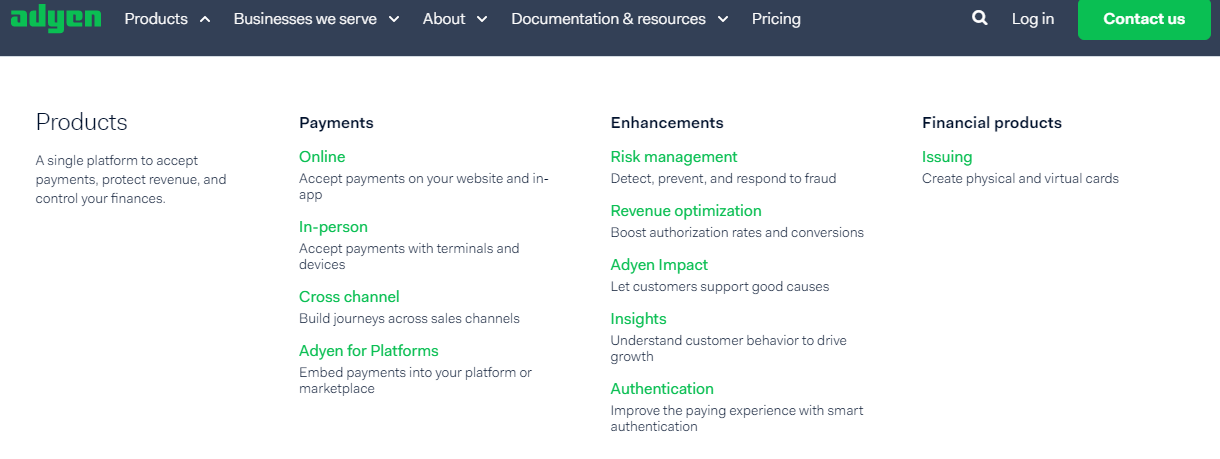The width and height of the screenshot is (1220, 459).
Task: Open the Insights link
Action: [x=638, y=319]
